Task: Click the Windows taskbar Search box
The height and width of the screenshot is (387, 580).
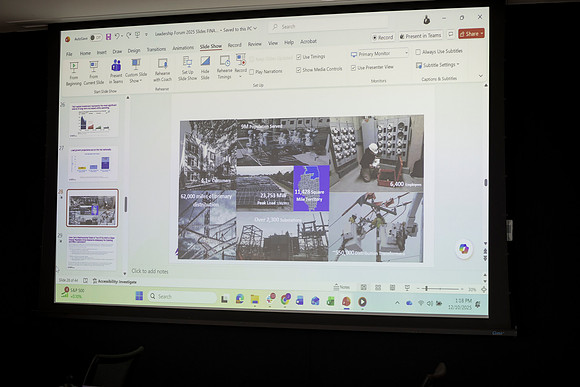Action: [x=182, y=296]
